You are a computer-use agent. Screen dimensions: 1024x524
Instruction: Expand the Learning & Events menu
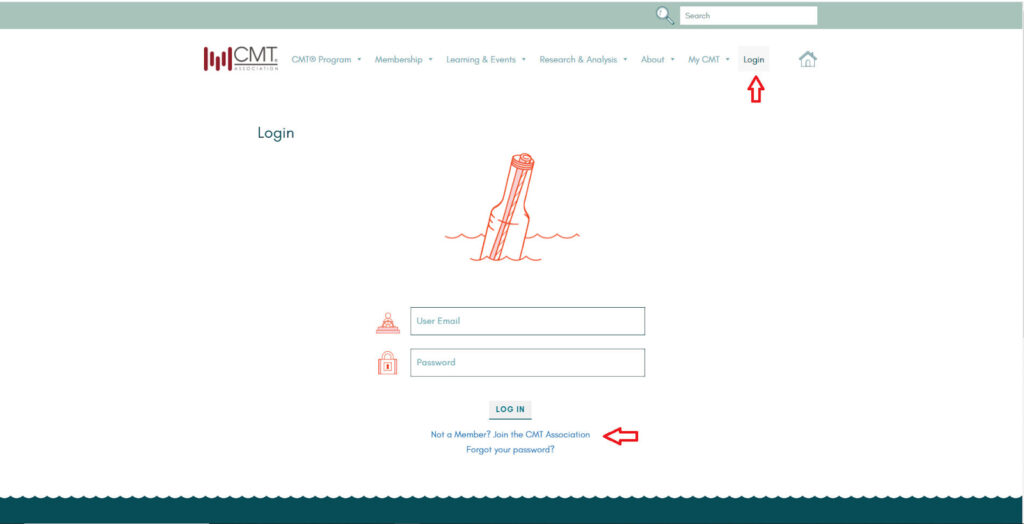click(x=486, y=59)
